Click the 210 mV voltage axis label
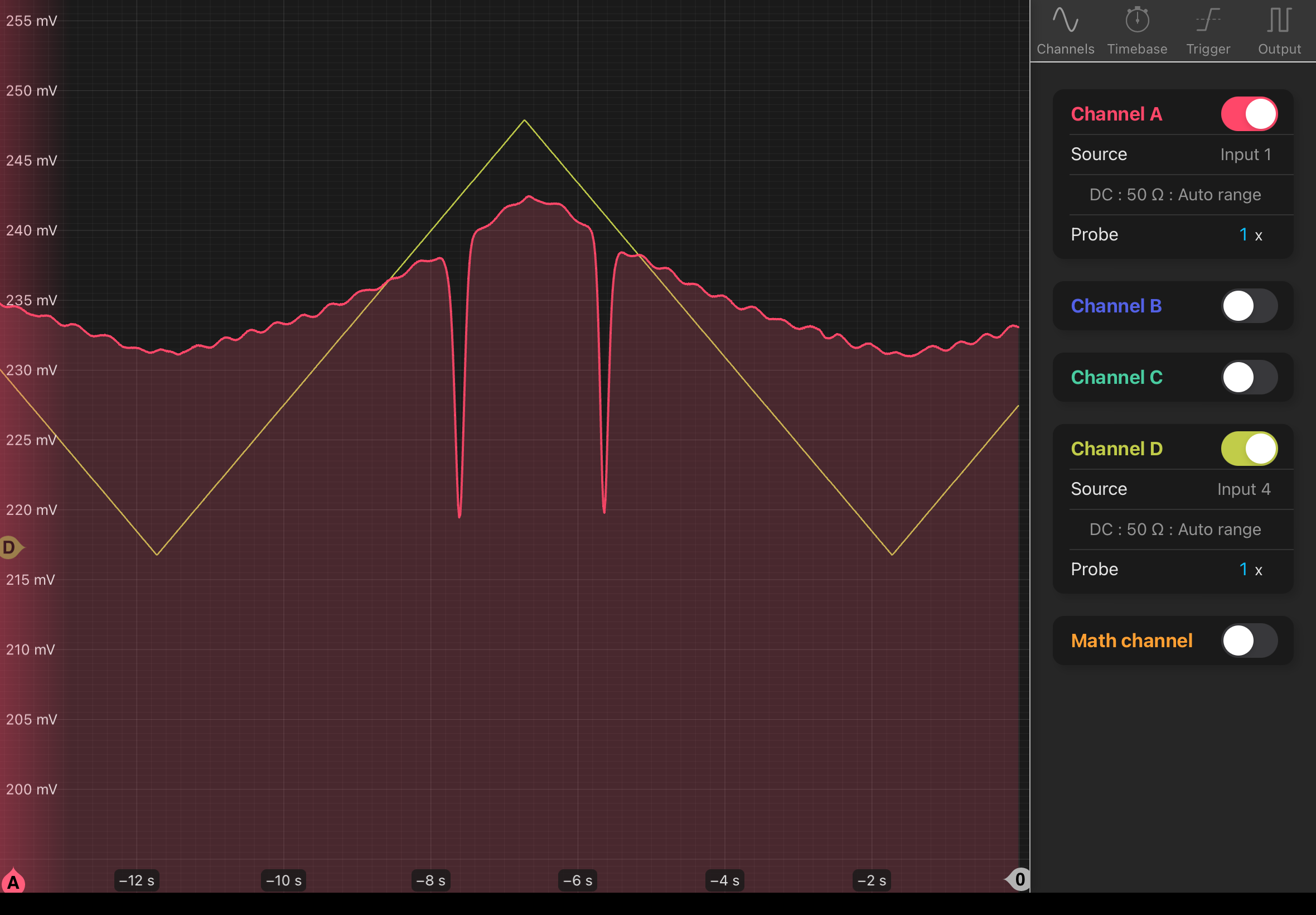Image resolution: width=1316 pixels, height=915 pixels. coord(30,650)
